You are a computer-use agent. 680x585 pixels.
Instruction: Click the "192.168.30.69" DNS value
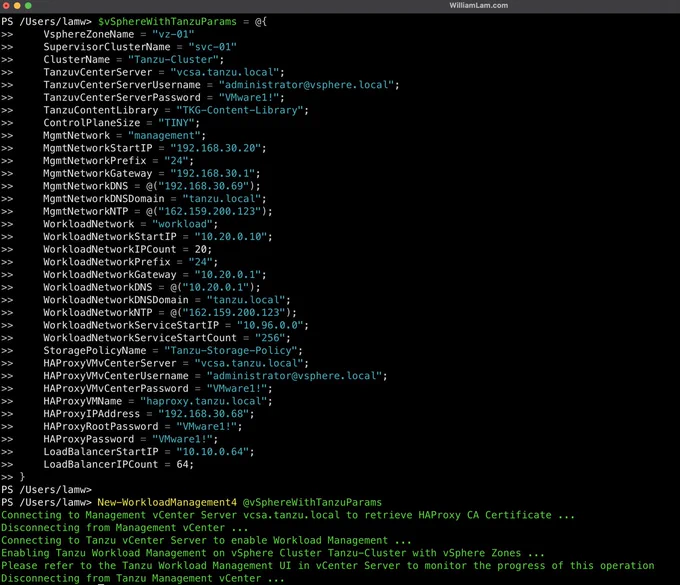pyautogui.click(x=206, y=186)
